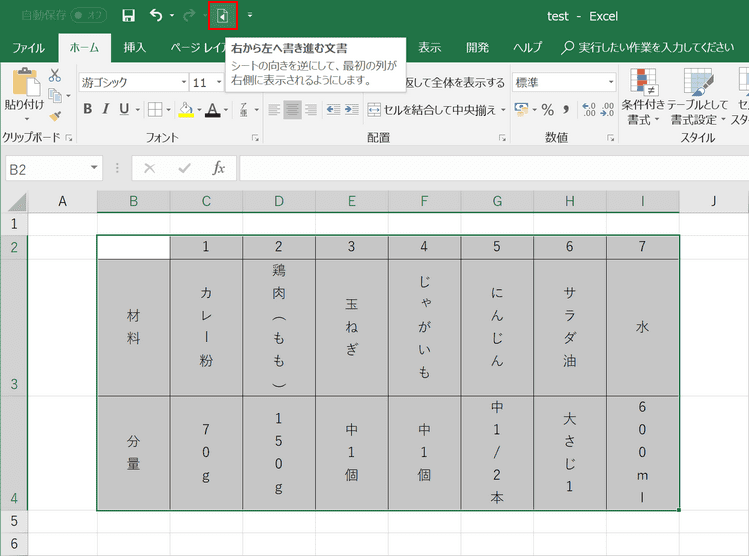Click the cell containing 材料
Image resolution: width=749 pixels, height=556 pixels.
134,328
